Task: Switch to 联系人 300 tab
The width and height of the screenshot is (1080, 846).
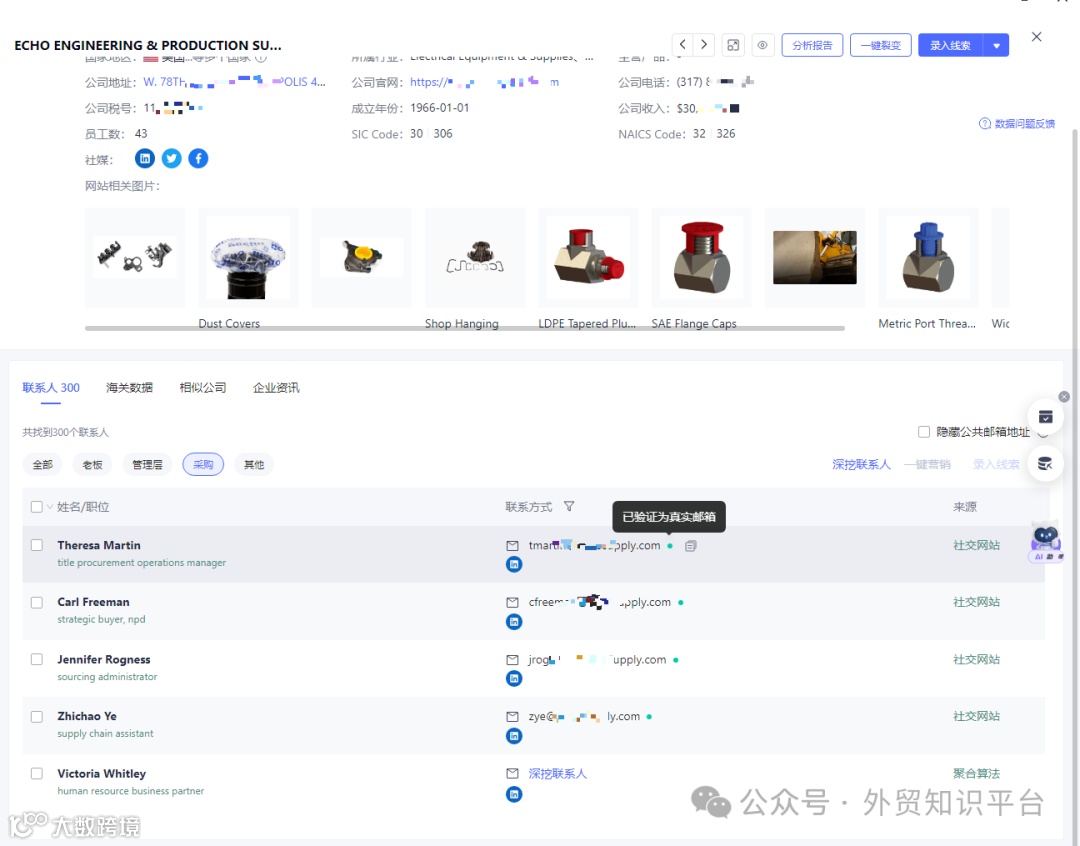Action: pyautogui.click(x=51, y=388)
